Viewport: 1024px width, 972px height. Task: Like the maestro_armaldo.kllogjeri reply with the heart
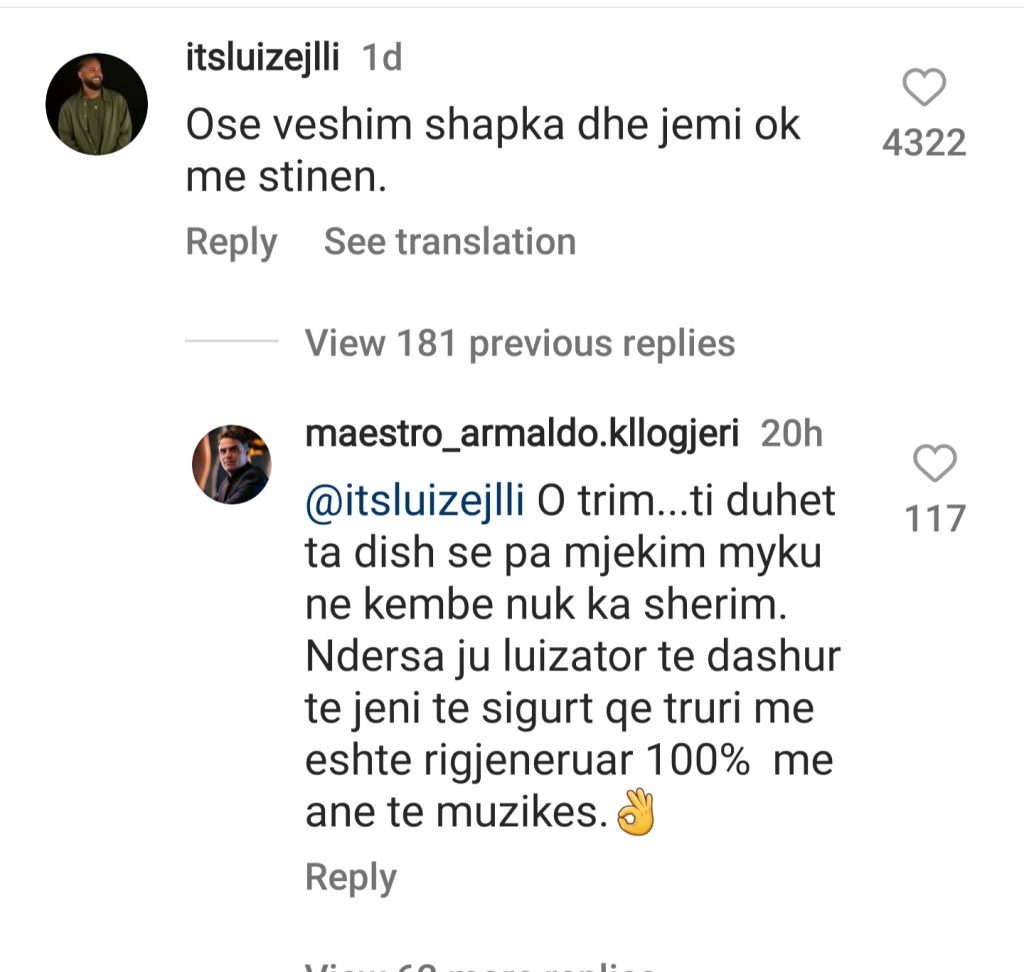[935, 463]
